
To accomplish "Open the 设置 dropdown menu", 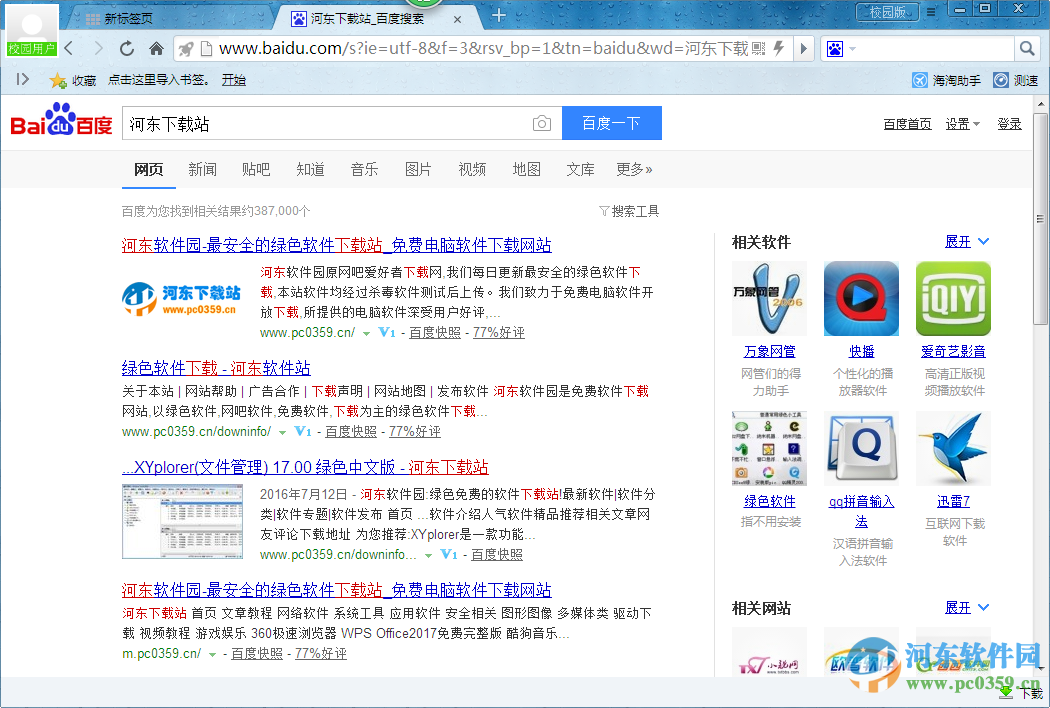I will [962, 124].
